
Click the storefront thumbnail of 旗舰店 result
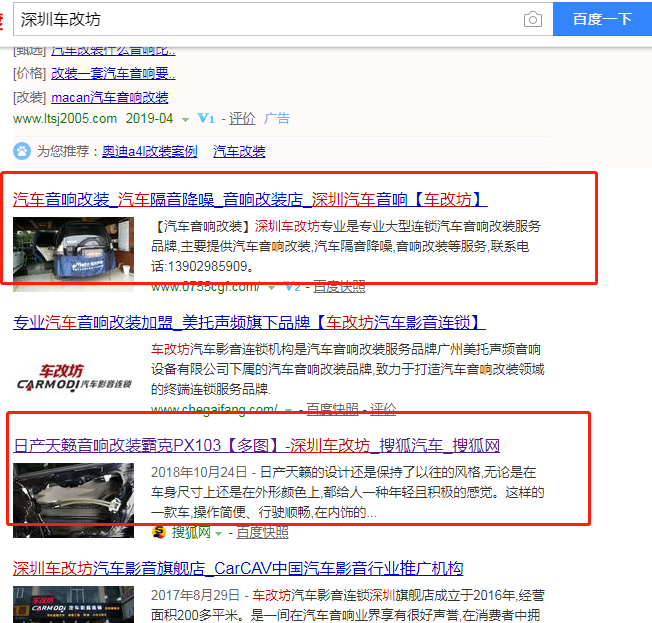(x=74, y=604)
